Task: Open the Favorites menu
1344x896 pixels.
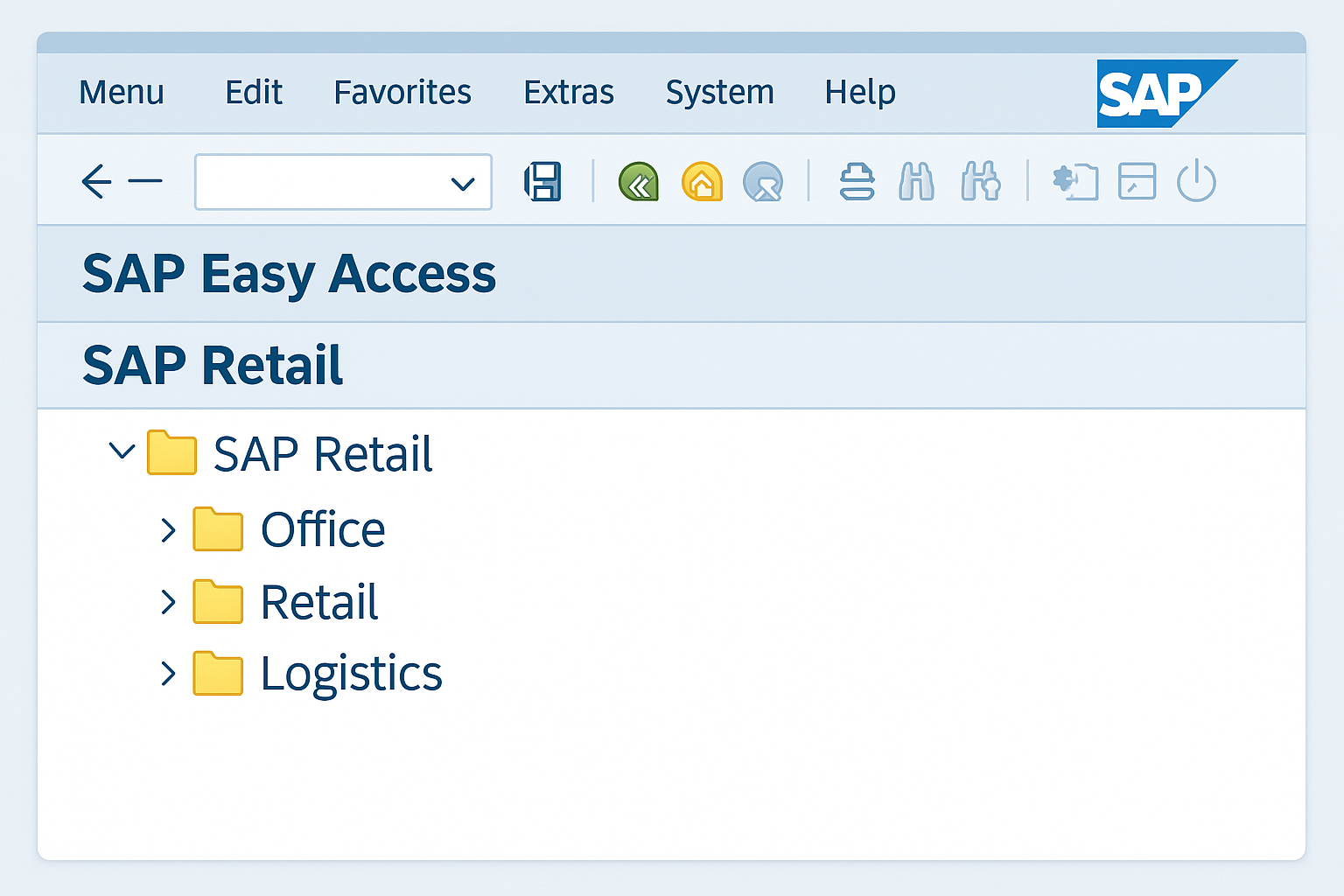Action: 402,92
